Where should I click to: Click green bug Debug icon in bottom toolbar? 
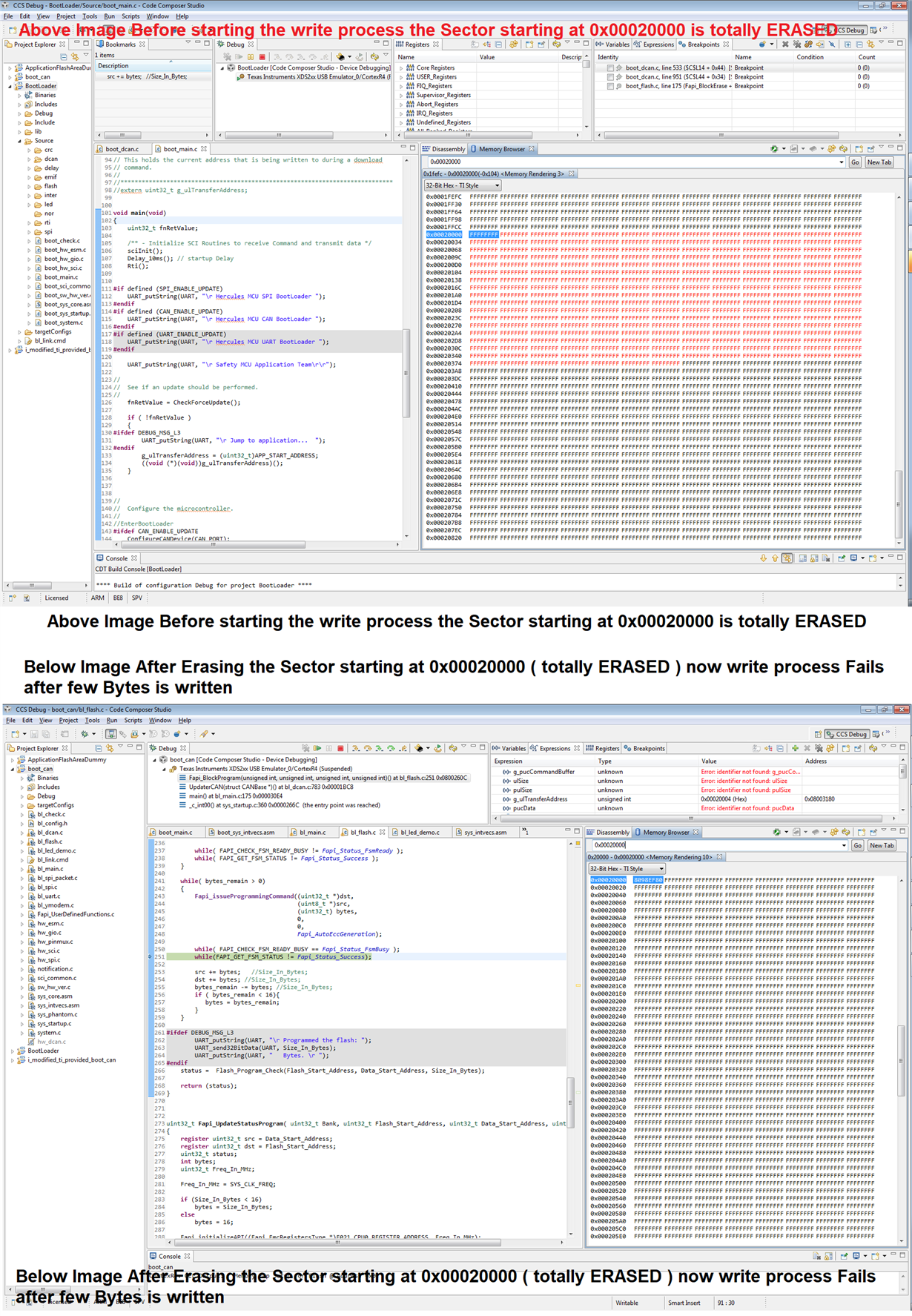(85, 733)
